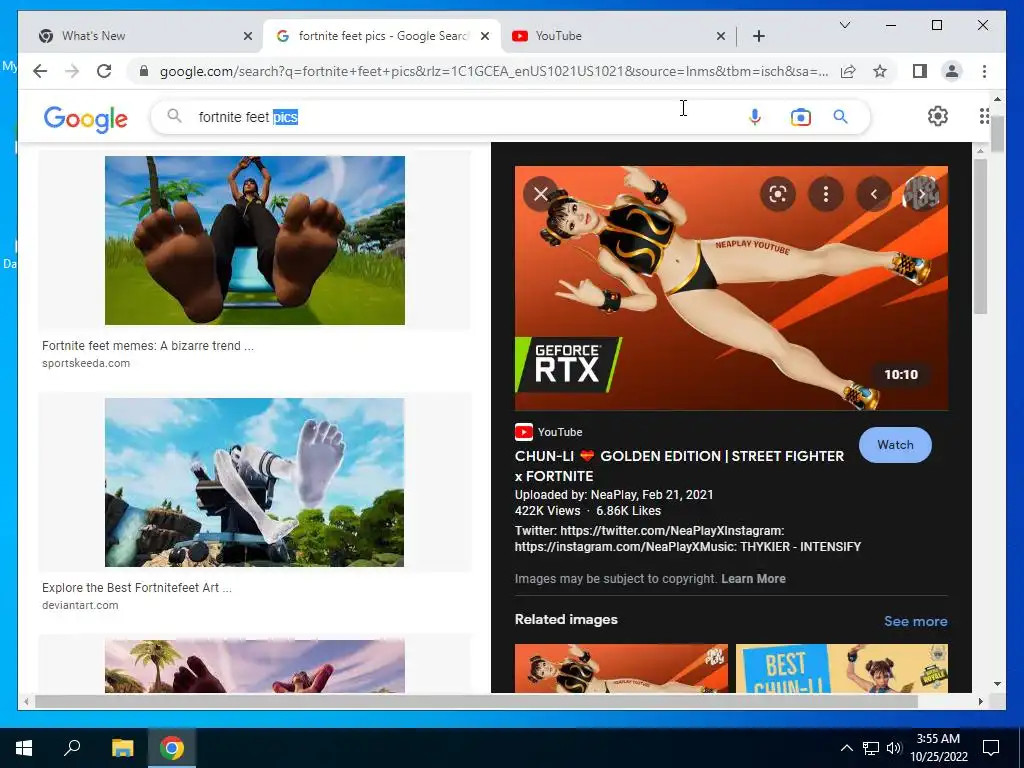
Task: Open more options on the image preview
Action: pyautogui.click(x=826, y=194)
